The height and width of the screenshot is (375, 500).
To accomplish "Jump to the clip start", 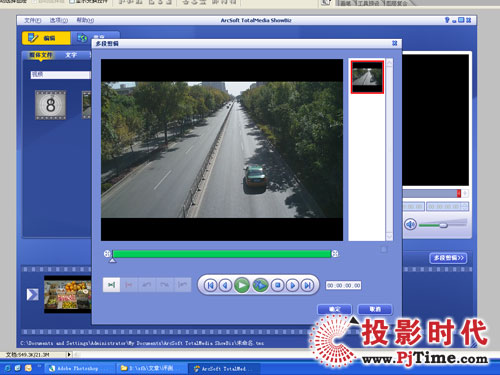I will coord(210,285).
